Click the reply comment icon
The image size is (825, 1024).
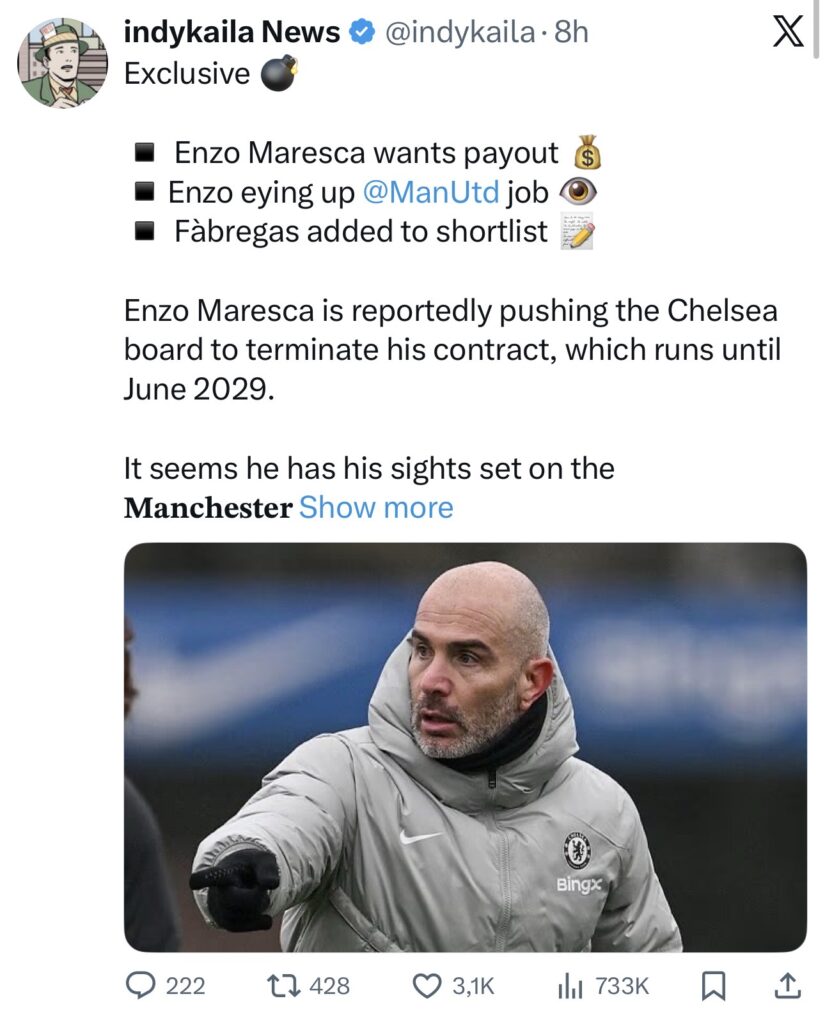pos(140,986)
